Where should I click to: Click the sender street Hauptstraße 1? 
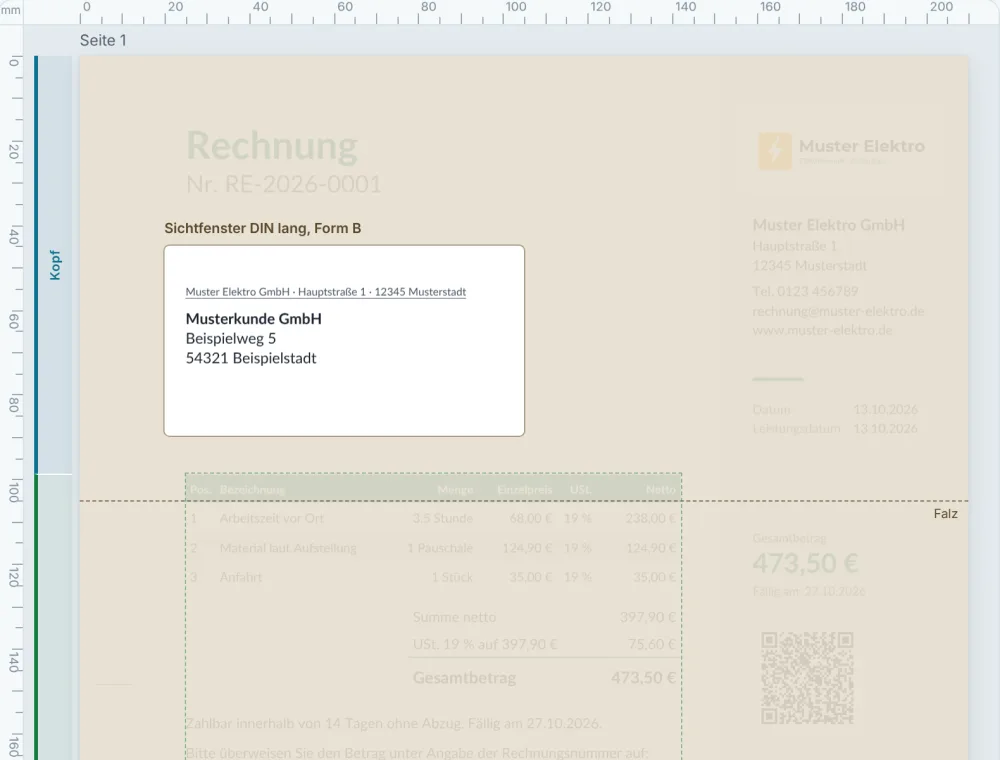pyautogui.click(x=794, y=246)
